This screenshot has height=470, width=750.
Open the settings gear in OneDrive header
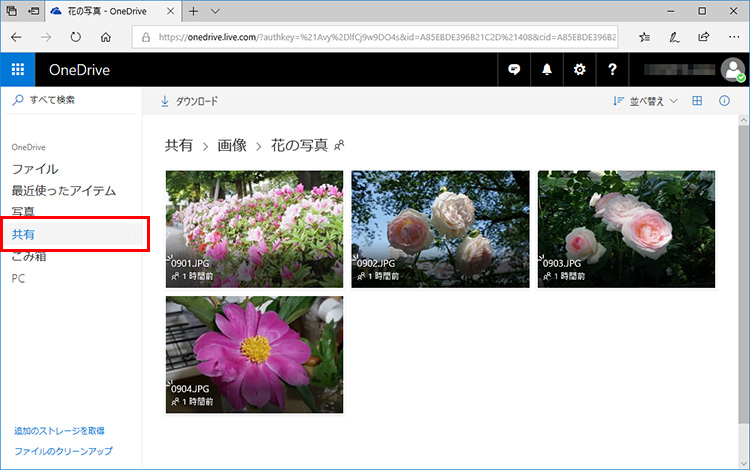[x=579, y=69]
